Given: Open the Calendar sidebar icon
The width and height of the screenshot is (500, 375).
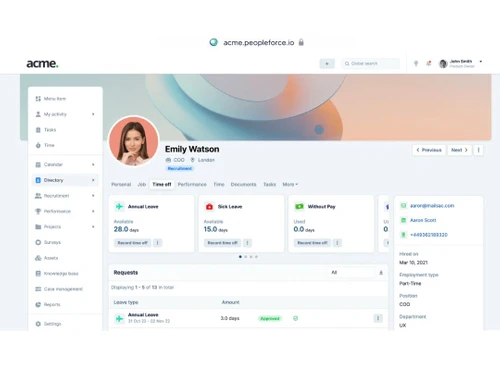Looking at the screenshot, I should (x=38, y=164).
